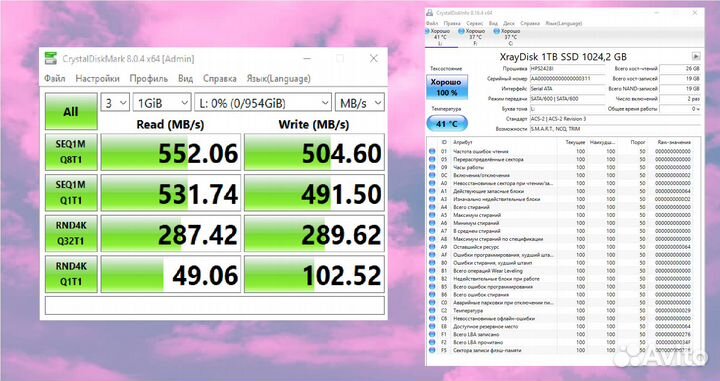
Task: Click status dot for attribute B1 Wear Leveling
Action: pyautogui.click(x=432, y=271)
